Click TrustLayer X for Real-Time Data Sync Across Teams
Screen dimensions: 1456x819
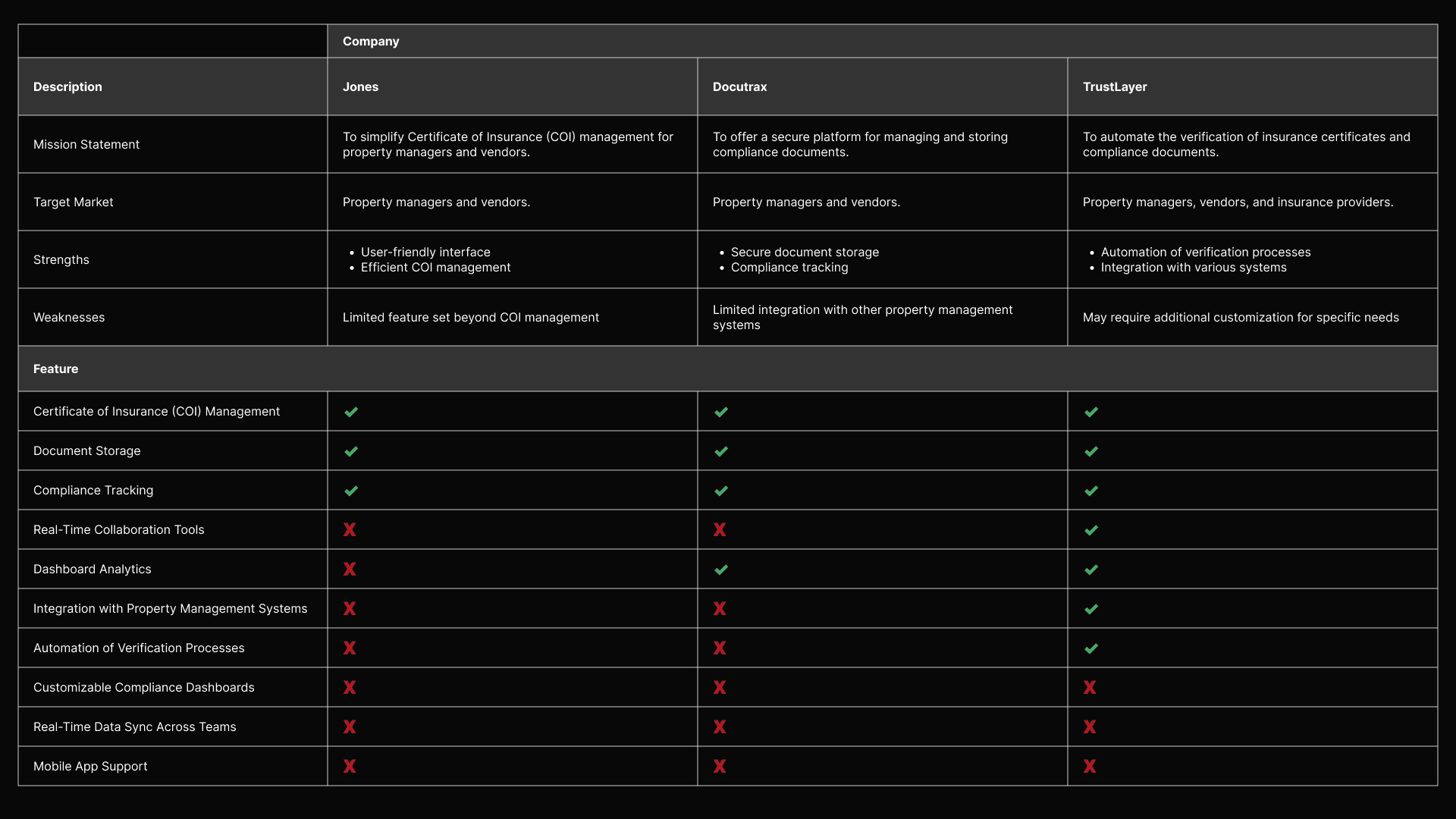click(x=1090, y=726)
